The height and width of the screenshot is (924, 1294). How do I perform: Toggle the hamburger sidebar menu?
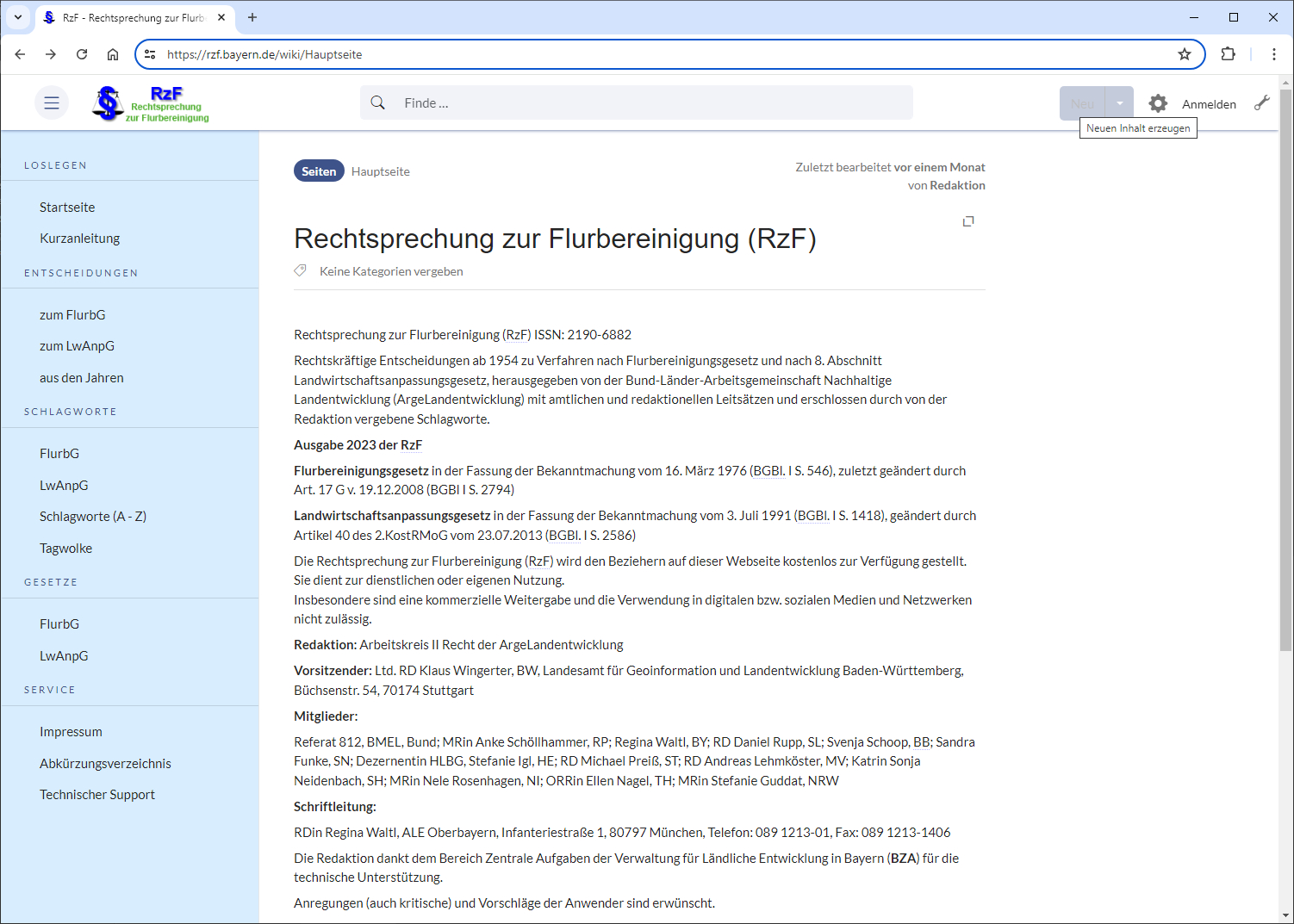click(52, 103)
